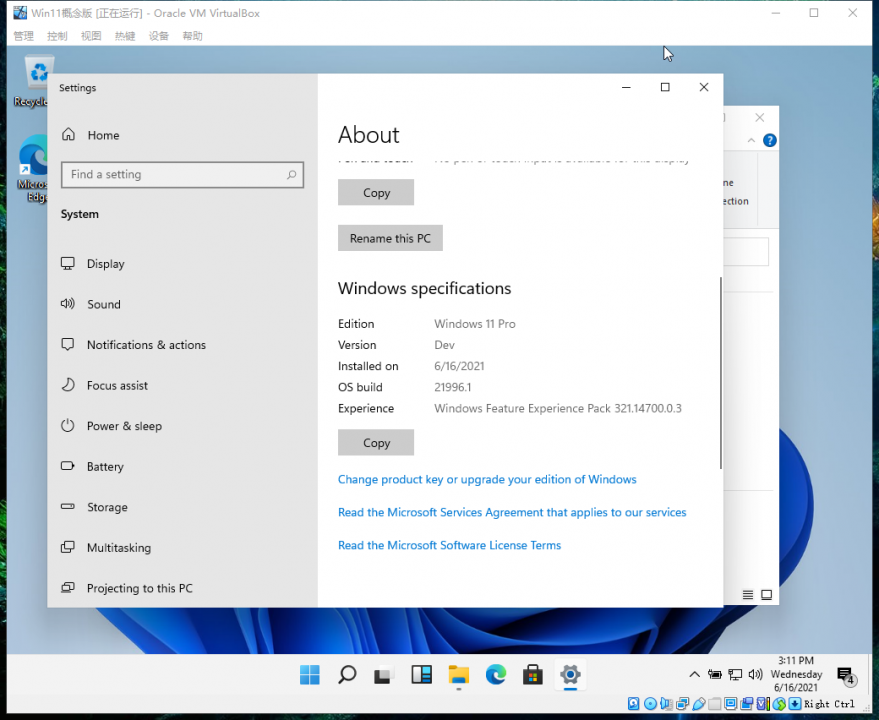This screenshot has height=720, width=879.
Task: Open VirtualBox 热键 menu
Action: point(125,36)
